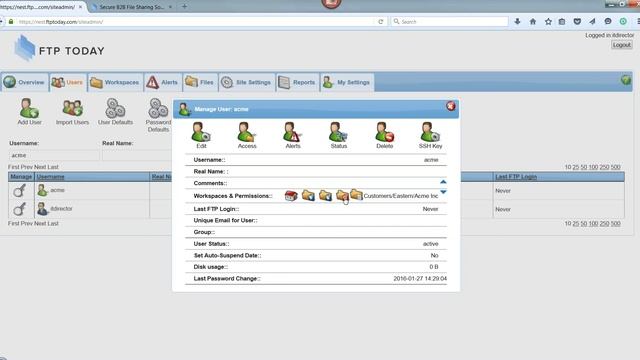Reload the page with refresh button

380,22
